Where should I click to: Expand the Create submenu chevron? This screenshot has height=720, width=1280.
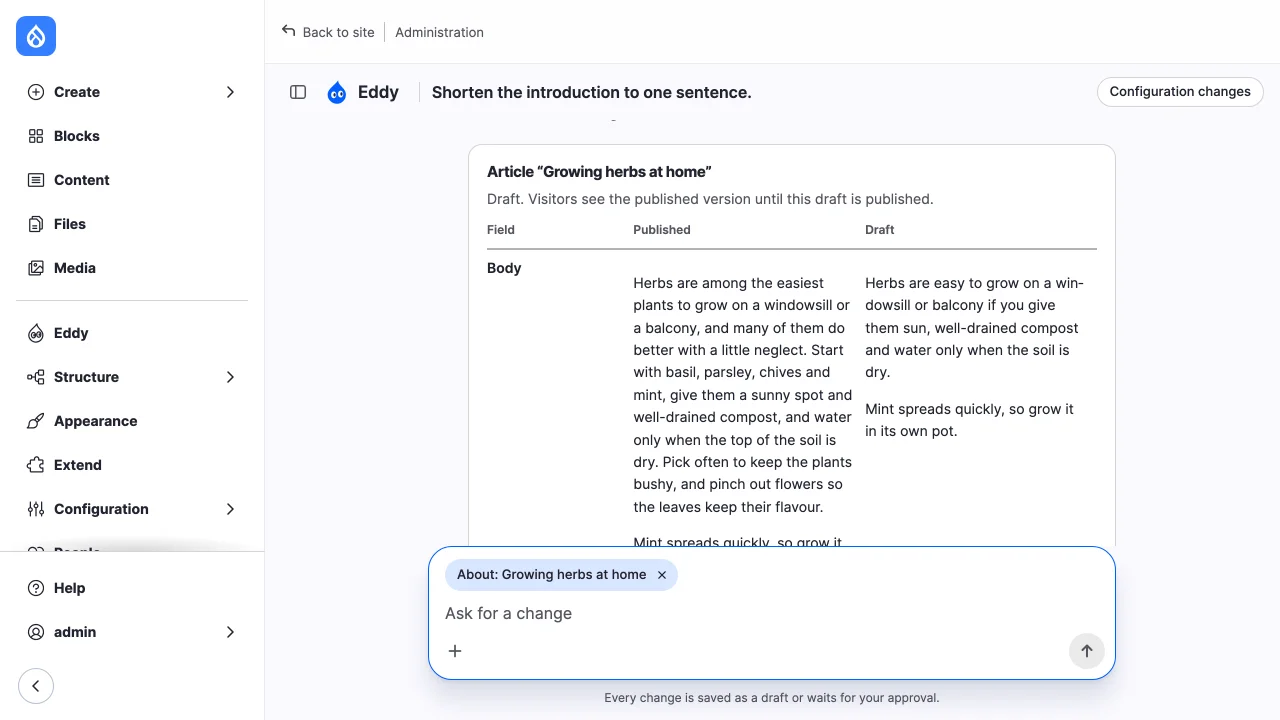pos(230,92)
